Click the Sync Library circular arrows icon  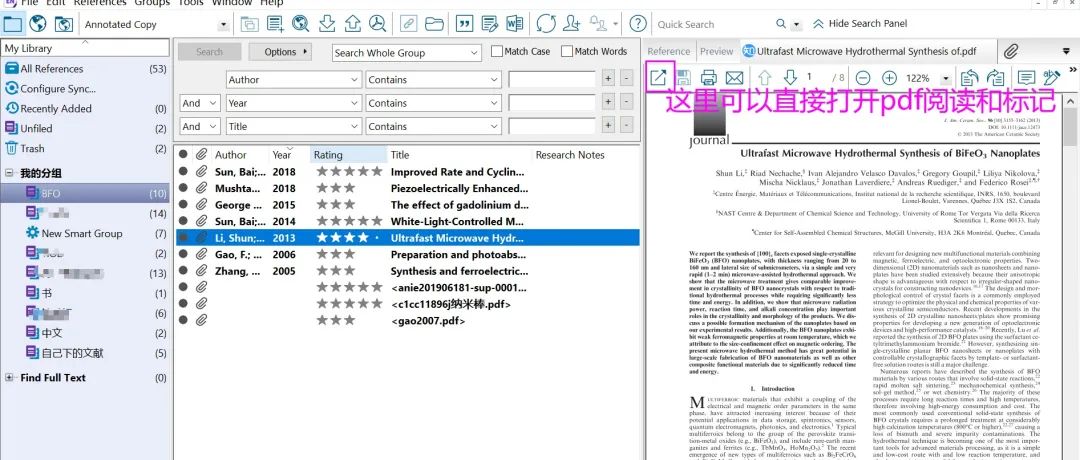546,24
